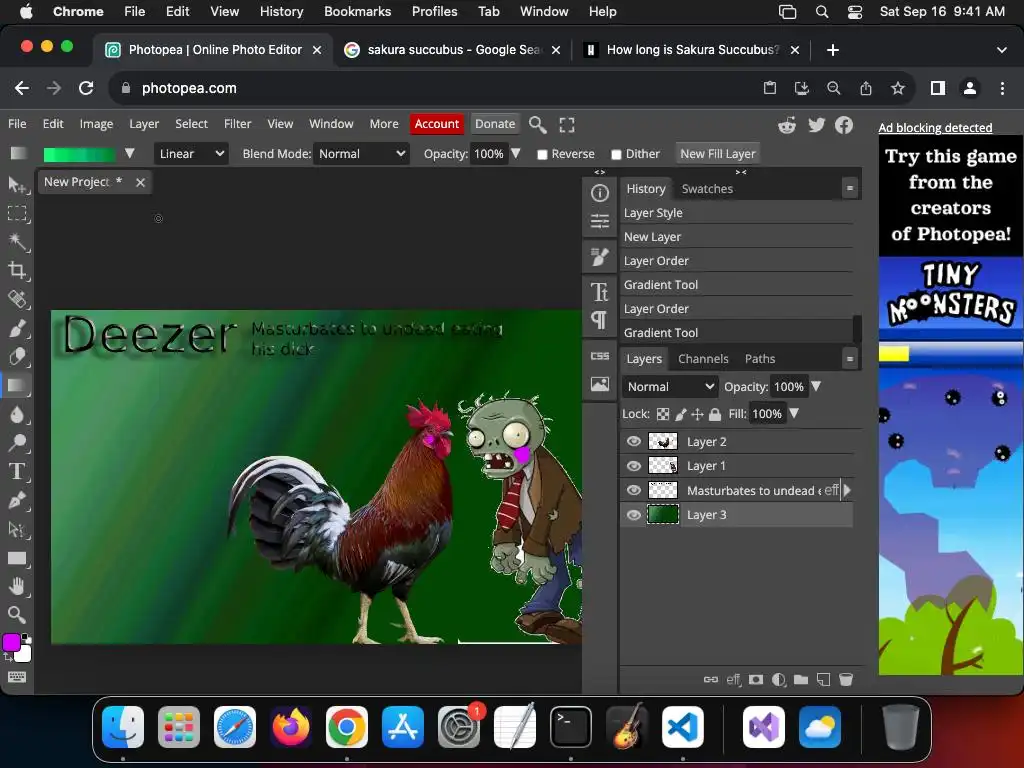Open Photopea's Reddit page icon
Image resolution: width=1024 pixels, height=768 pixels.
(x=787, y=125)
